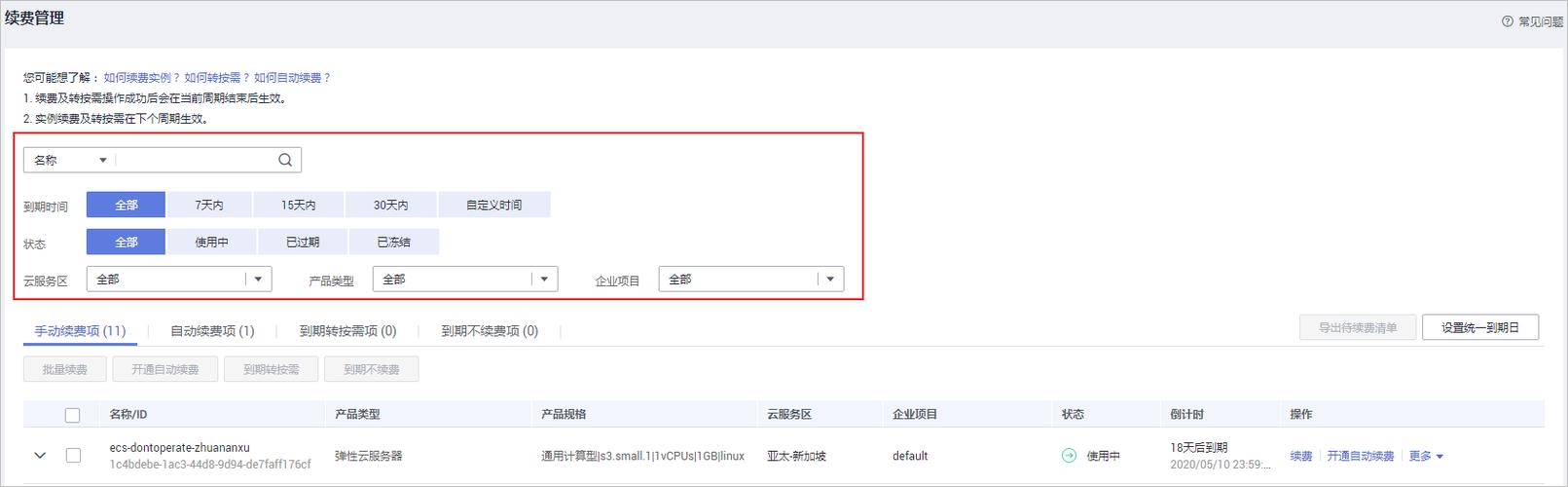The height and width of the screenshot is (487, 1568).
Task: Open the 如何自动续费？ link
Action: tap(294, 77)
